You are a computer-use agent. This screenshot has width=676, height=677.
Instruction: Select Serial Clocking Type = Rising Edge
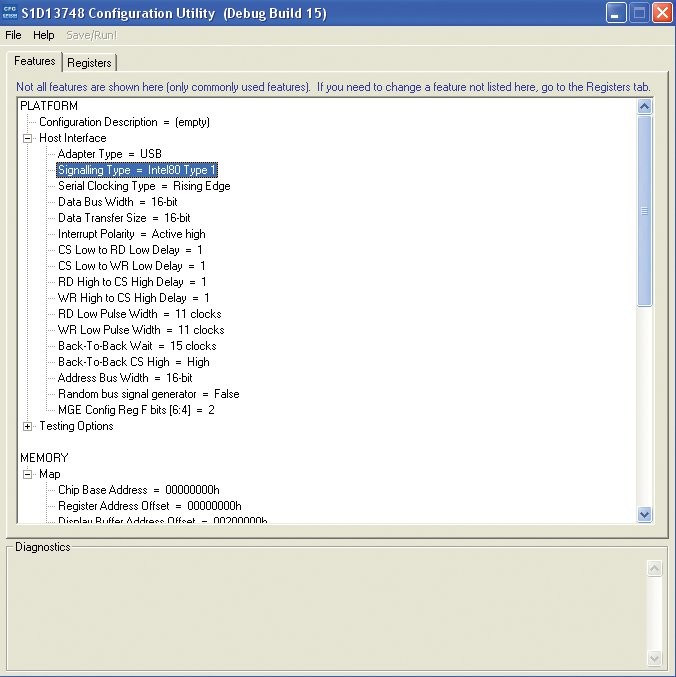click(144, 186)
